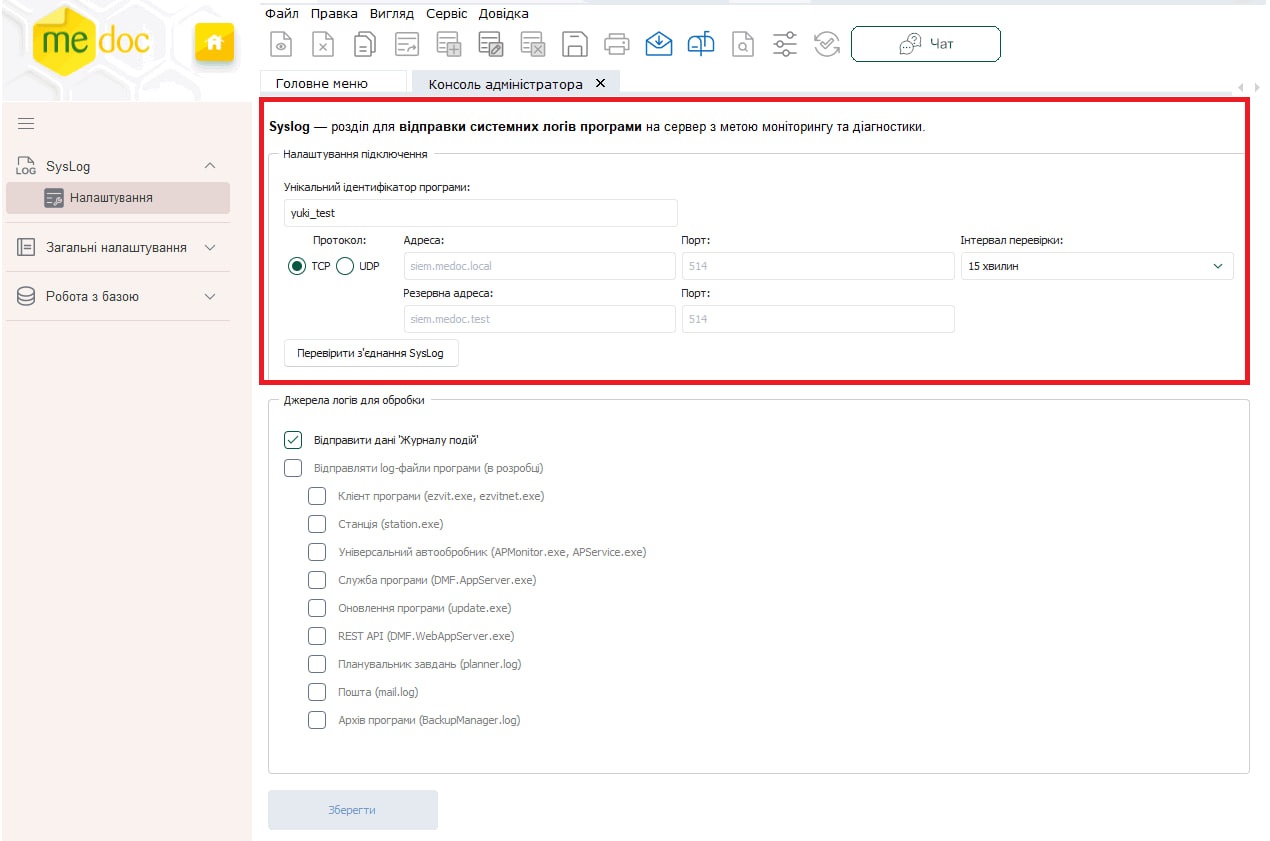This screenshot has width=1270, height=841.
Task: Expand 'Загальні налаштування' sidebar section
Action: coord(117,247)
